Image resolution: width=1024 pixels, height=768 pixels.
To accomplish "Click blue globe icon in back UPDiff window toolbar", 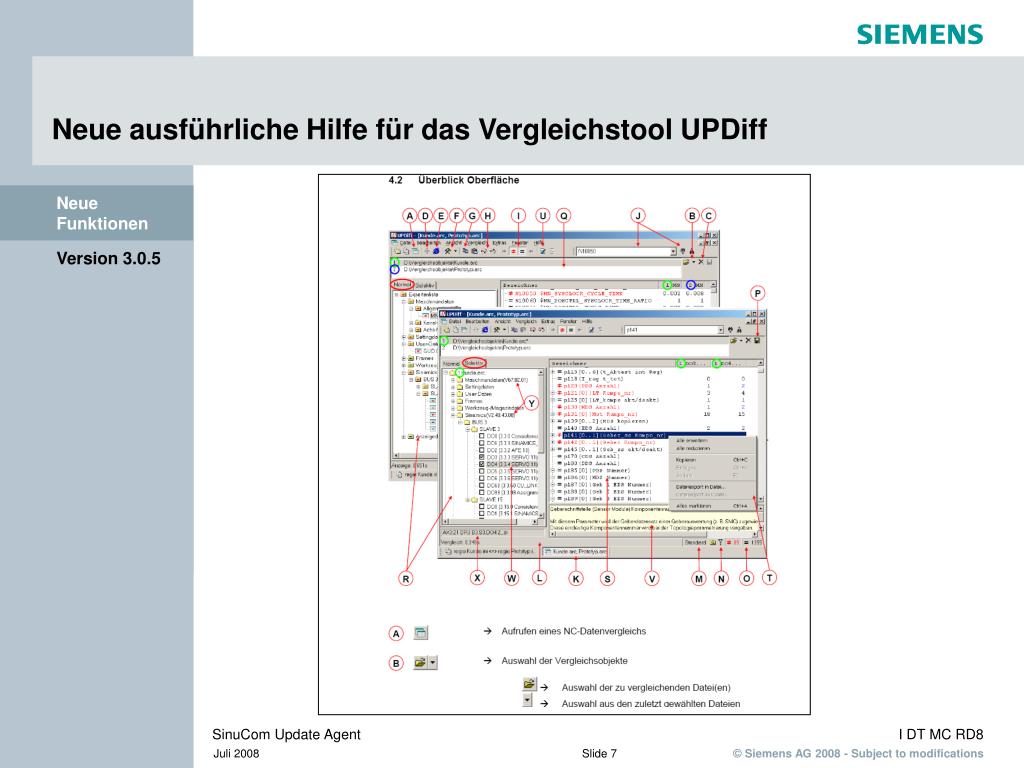I will [x=436, y=251].
